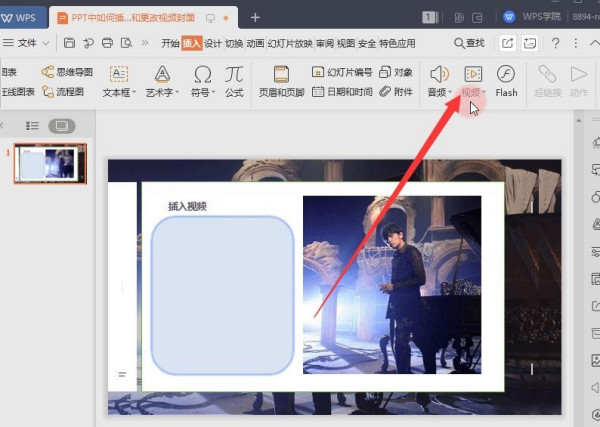This screenshot has width=600, height=427.
Task: Switch to the 插入 ribbon tab
Action: click(192, 43)
